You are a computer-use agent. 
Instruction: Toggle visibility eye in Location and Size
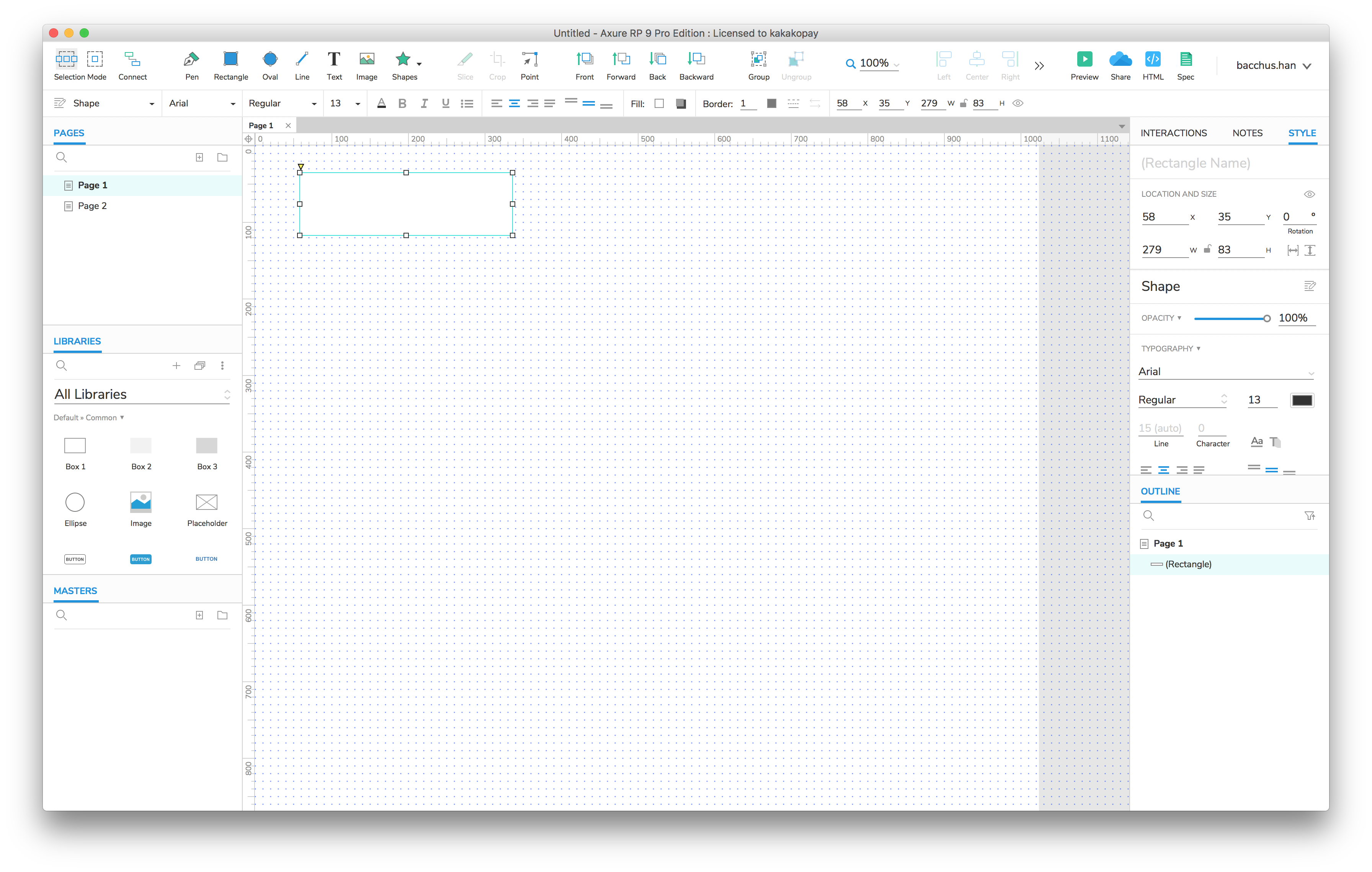tap(1309, 194)
